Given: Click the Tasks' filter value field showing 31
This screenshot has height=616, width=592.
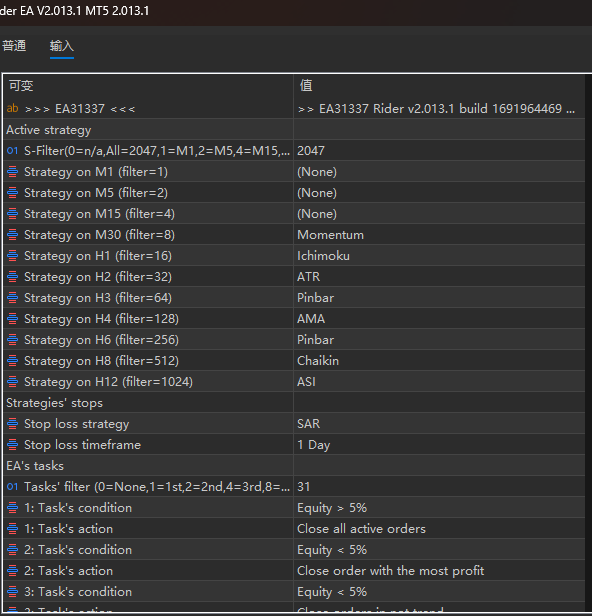Looking at the screenshot, I should pyautogui.click(x=439, y=486).
